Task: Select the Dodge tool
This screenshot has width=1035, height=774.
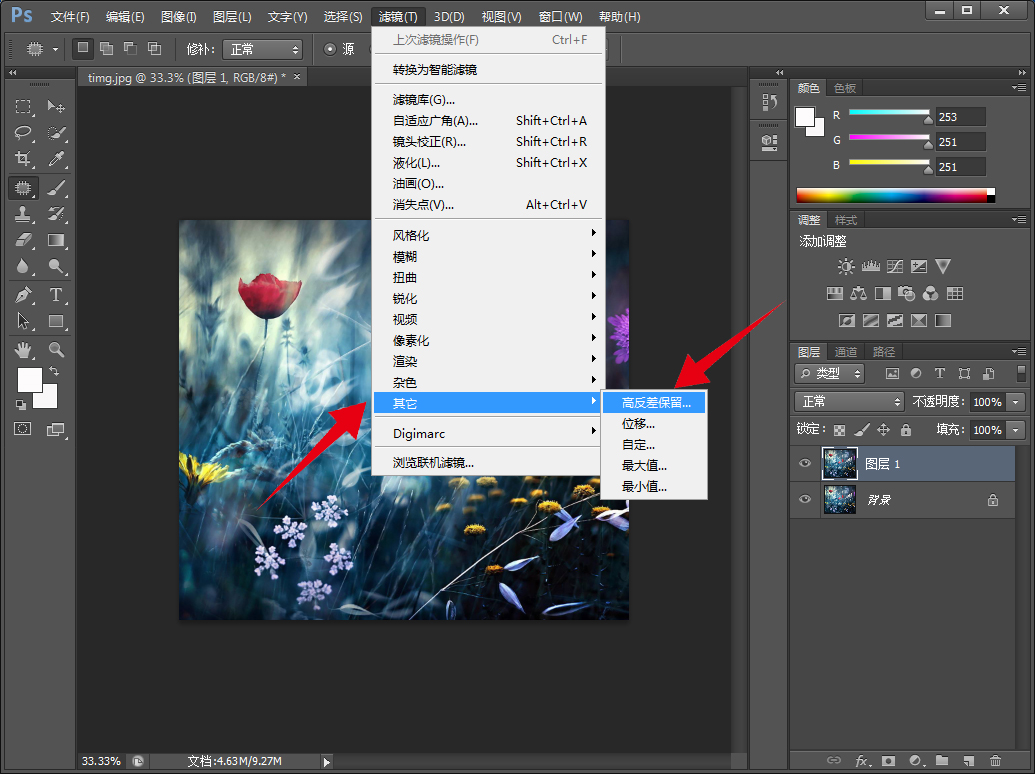Action: [x=56, y=266]
